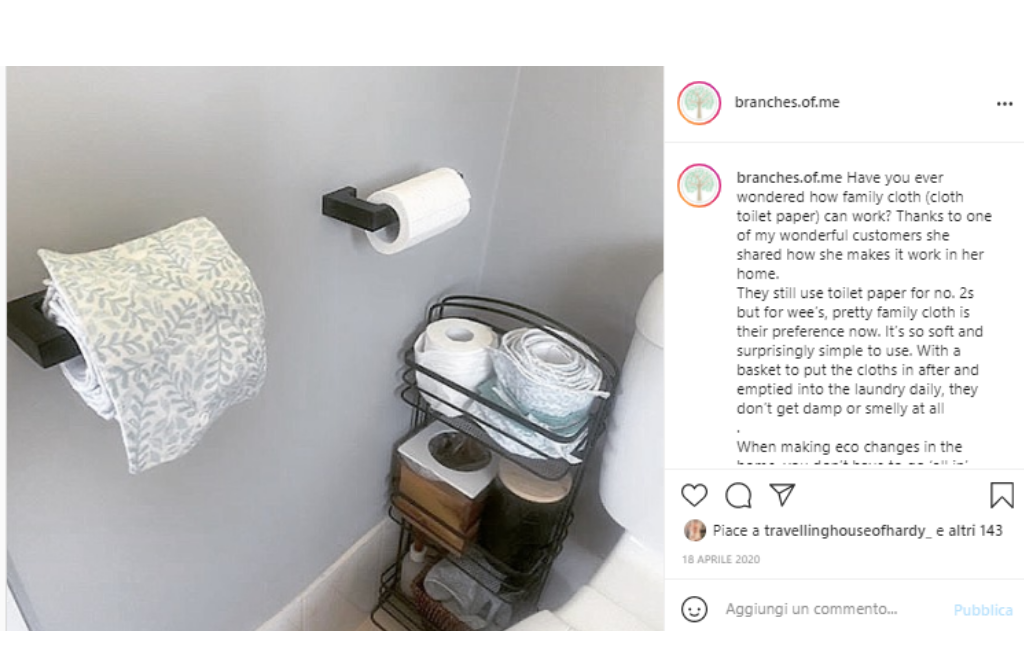Open comments via speech bubble icon
This screenshot has width=1024, height=659.
tap(739, 495)
